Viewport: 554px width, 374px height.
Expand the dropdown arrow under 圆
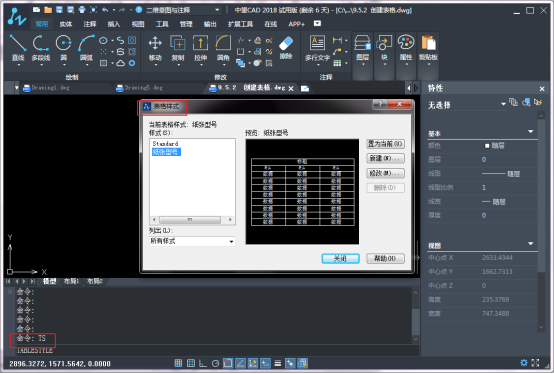click(x=64, y=65)
